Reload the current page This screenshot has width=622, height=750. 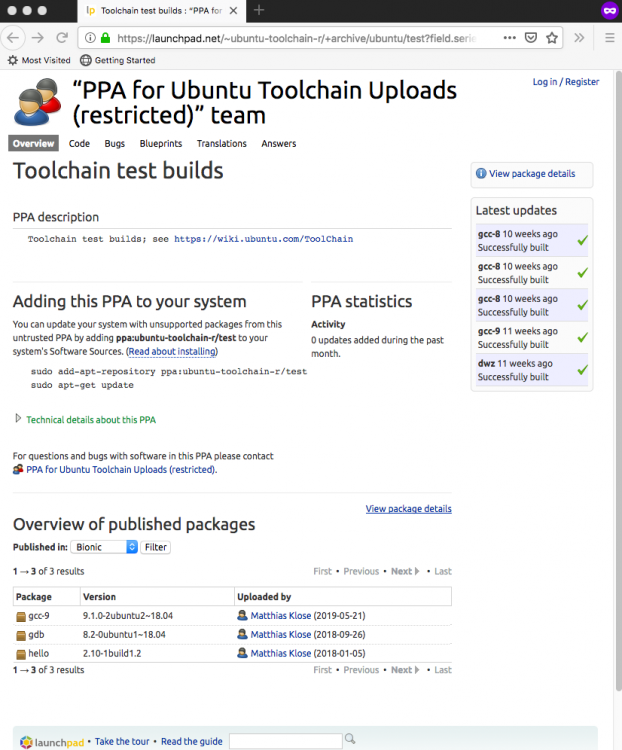click(62, 38)
